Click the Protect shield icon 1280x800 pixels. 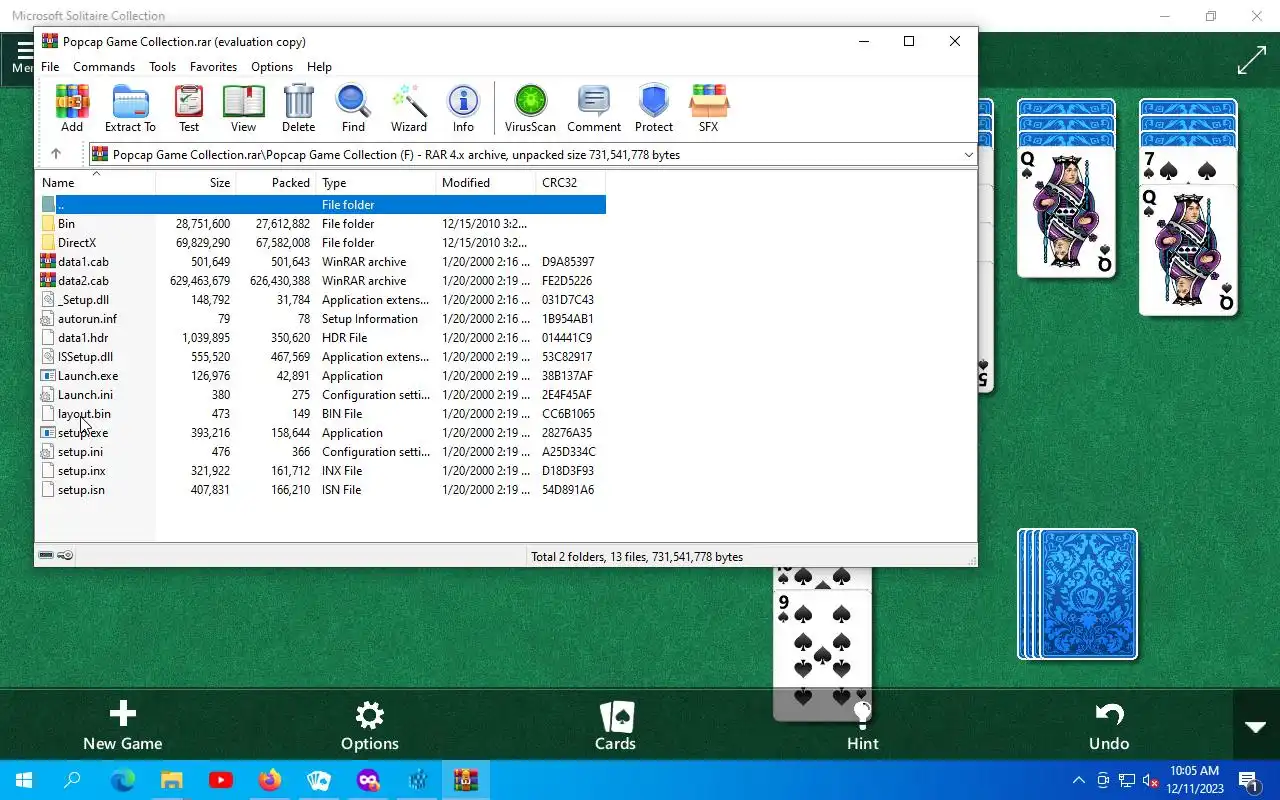coord(653,108)
